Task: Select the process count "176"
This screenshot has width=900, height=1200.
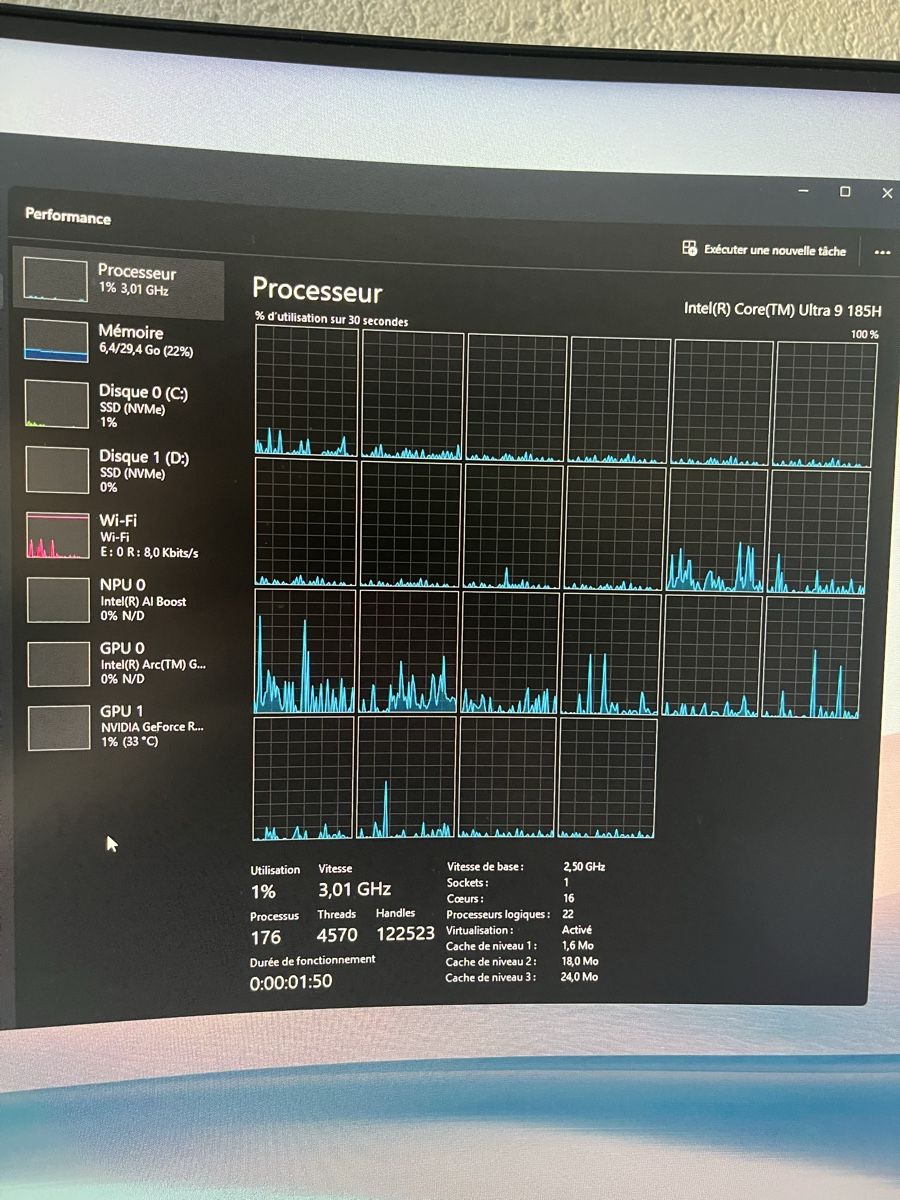Action: (x=265, y=938)
